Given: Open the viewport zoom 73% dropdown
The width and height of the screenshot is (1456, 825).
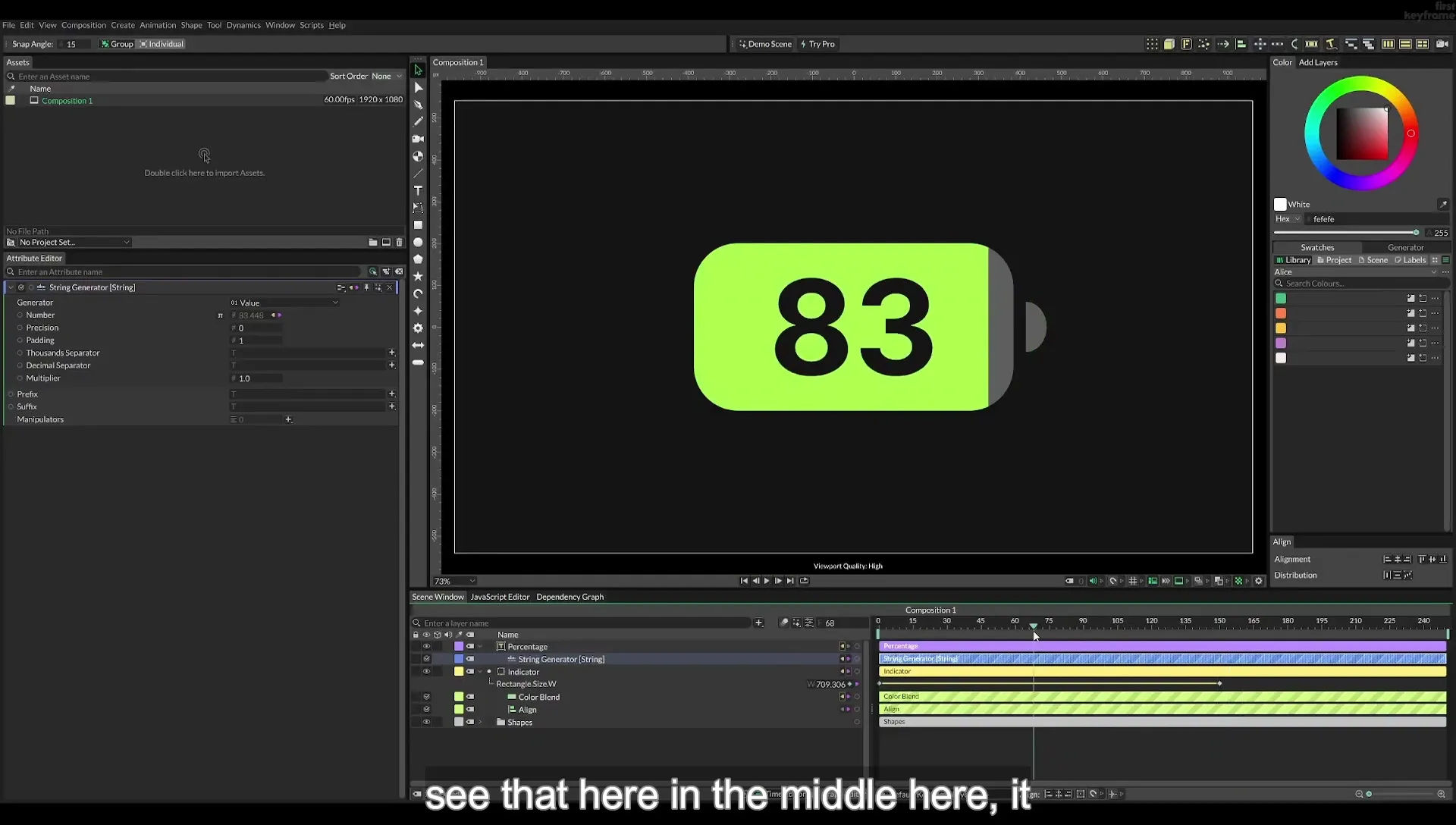Looking at the screenshot, I should point(454,582).
